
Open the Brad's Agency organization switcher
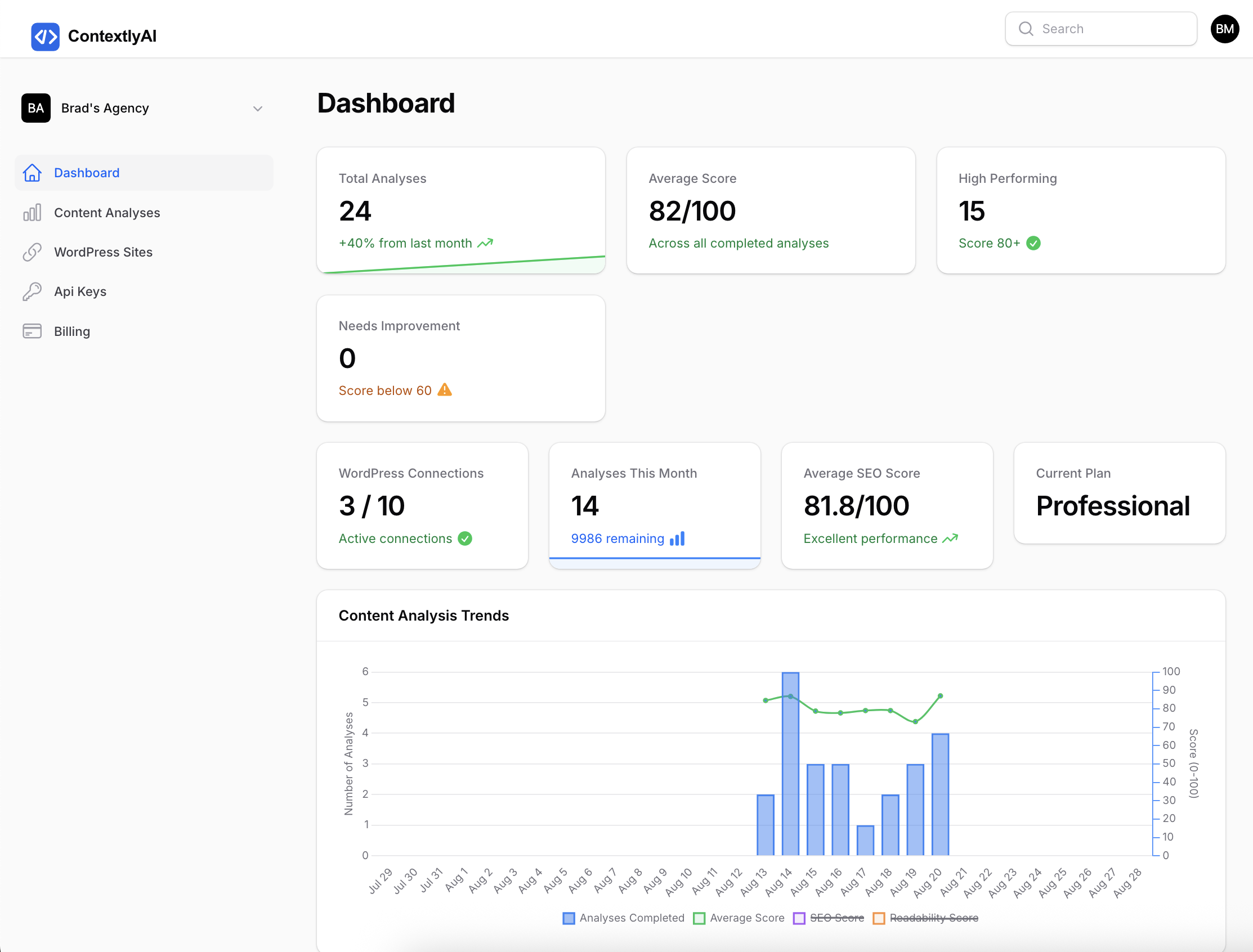click(x=105, y=108)
